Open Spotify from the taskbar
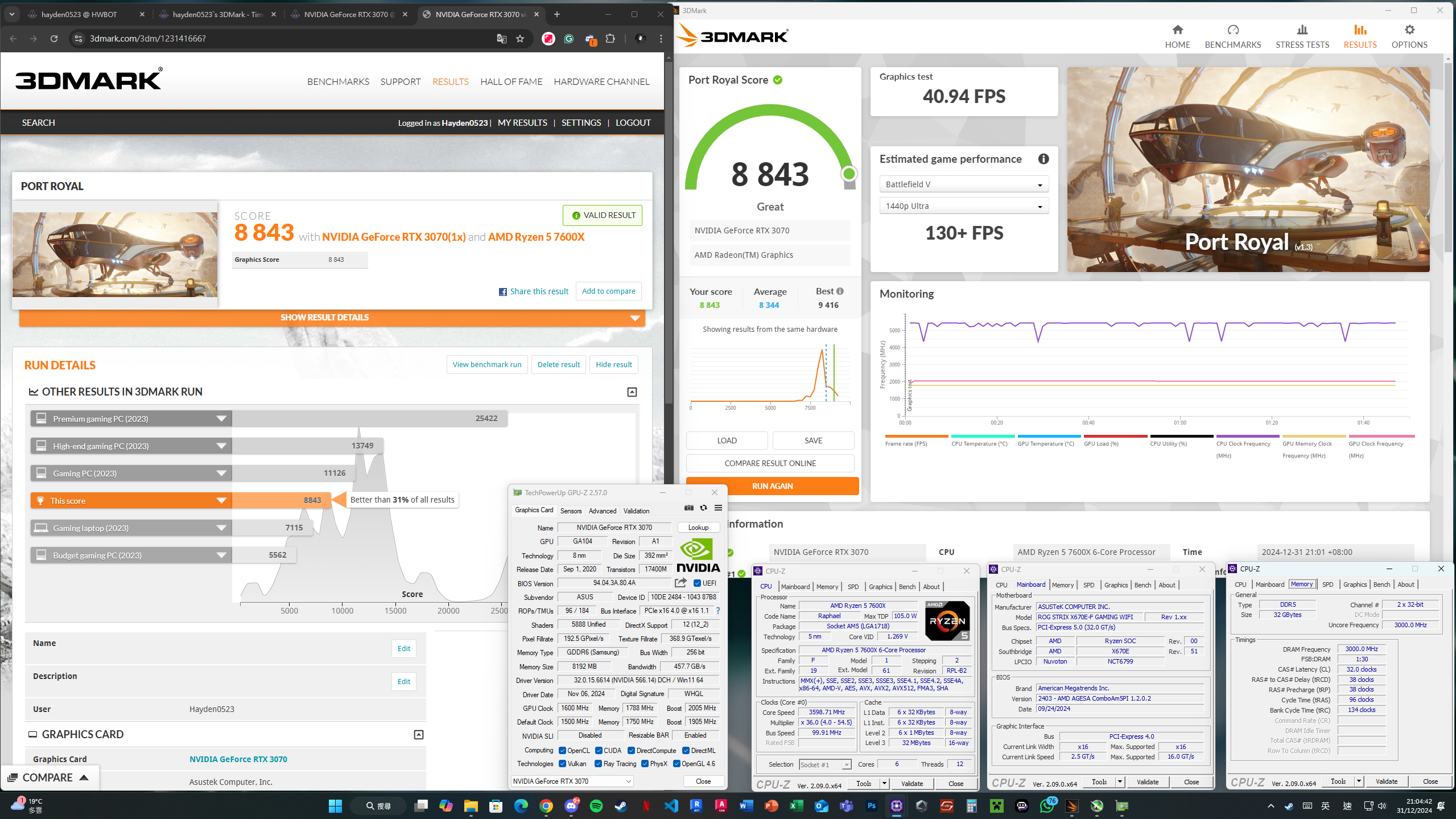The image size is (1456, 819). pyautogui.click(x=596, y=805)
